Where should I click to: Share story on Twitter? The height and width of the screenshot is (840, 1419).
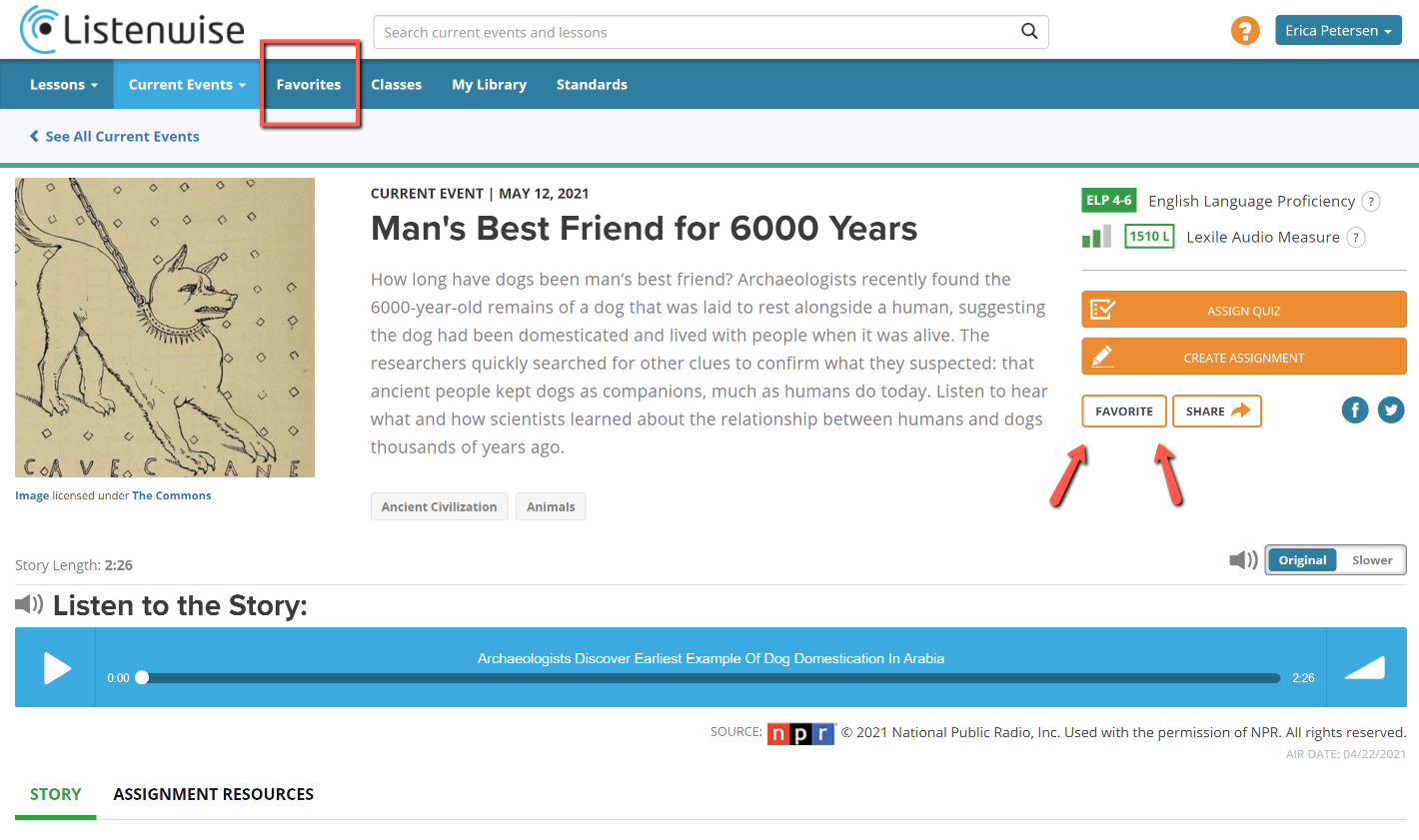point(1391,410)
